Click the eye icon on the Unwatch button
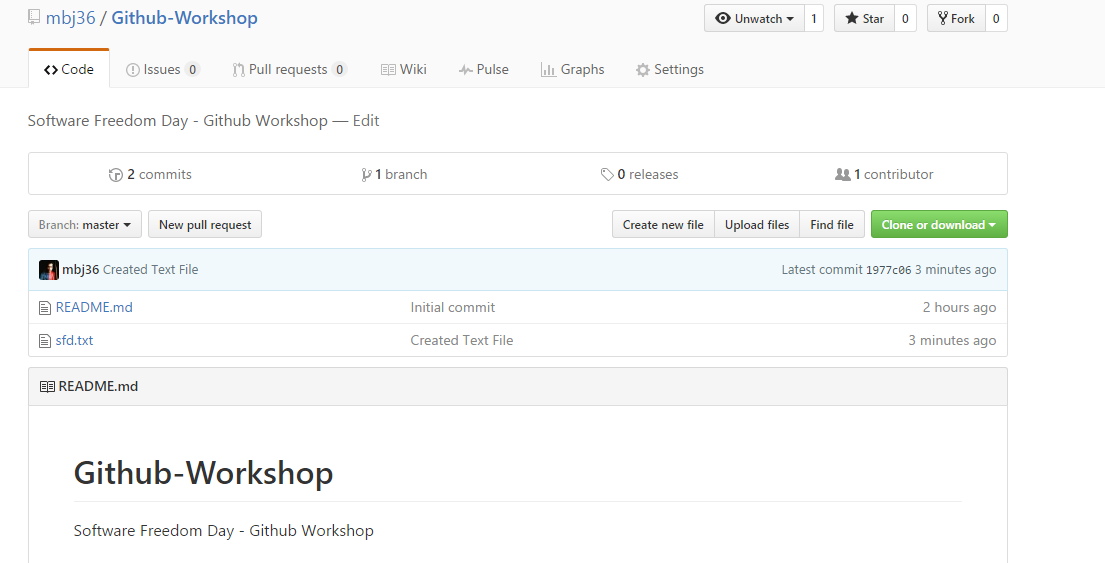 pyautogui.click(x=723, y=18)
